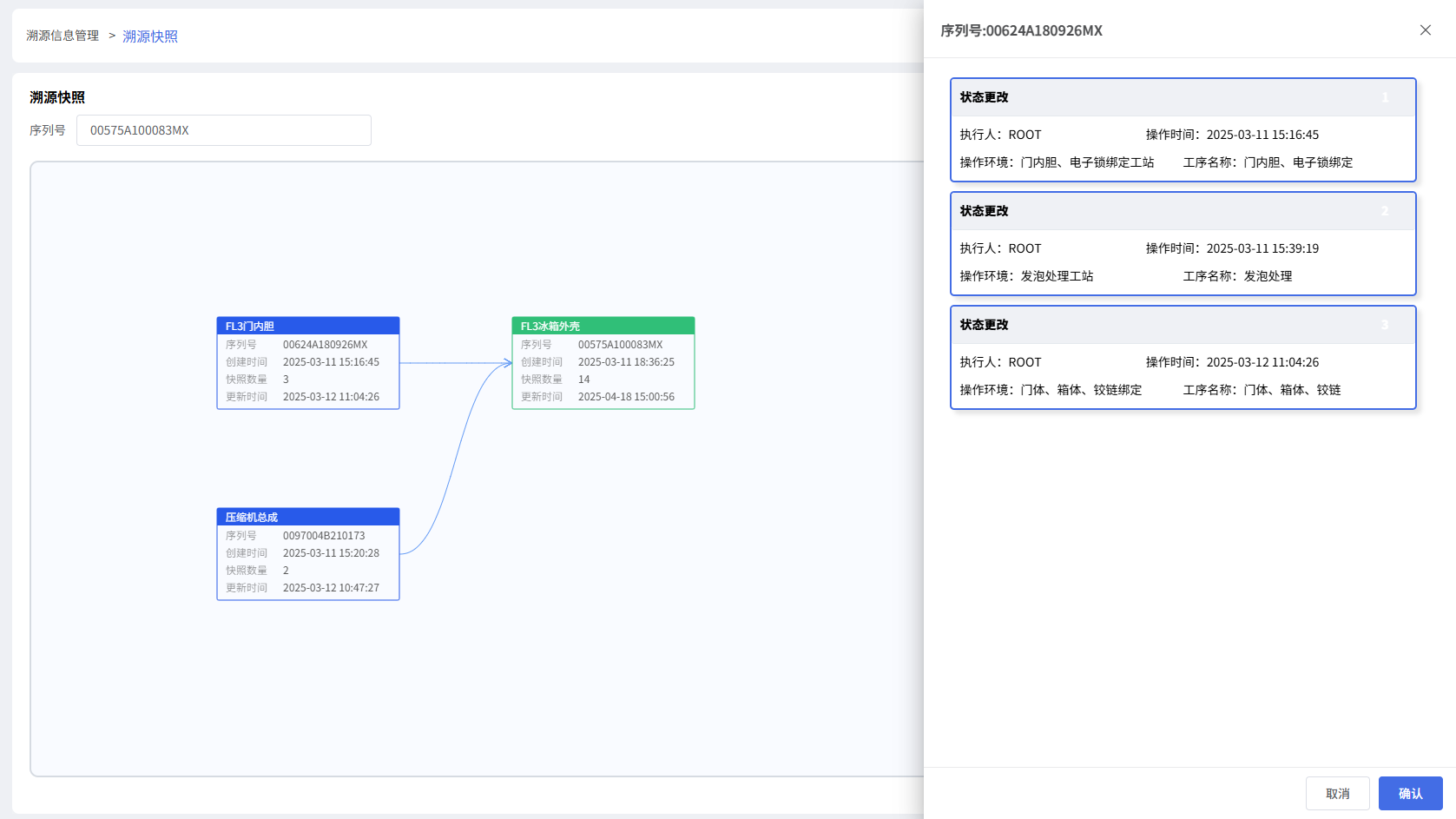Click drawer title 序列号:00624A180926MX
Screen dimensions: 1456x819
click(x=1021, y=30)
